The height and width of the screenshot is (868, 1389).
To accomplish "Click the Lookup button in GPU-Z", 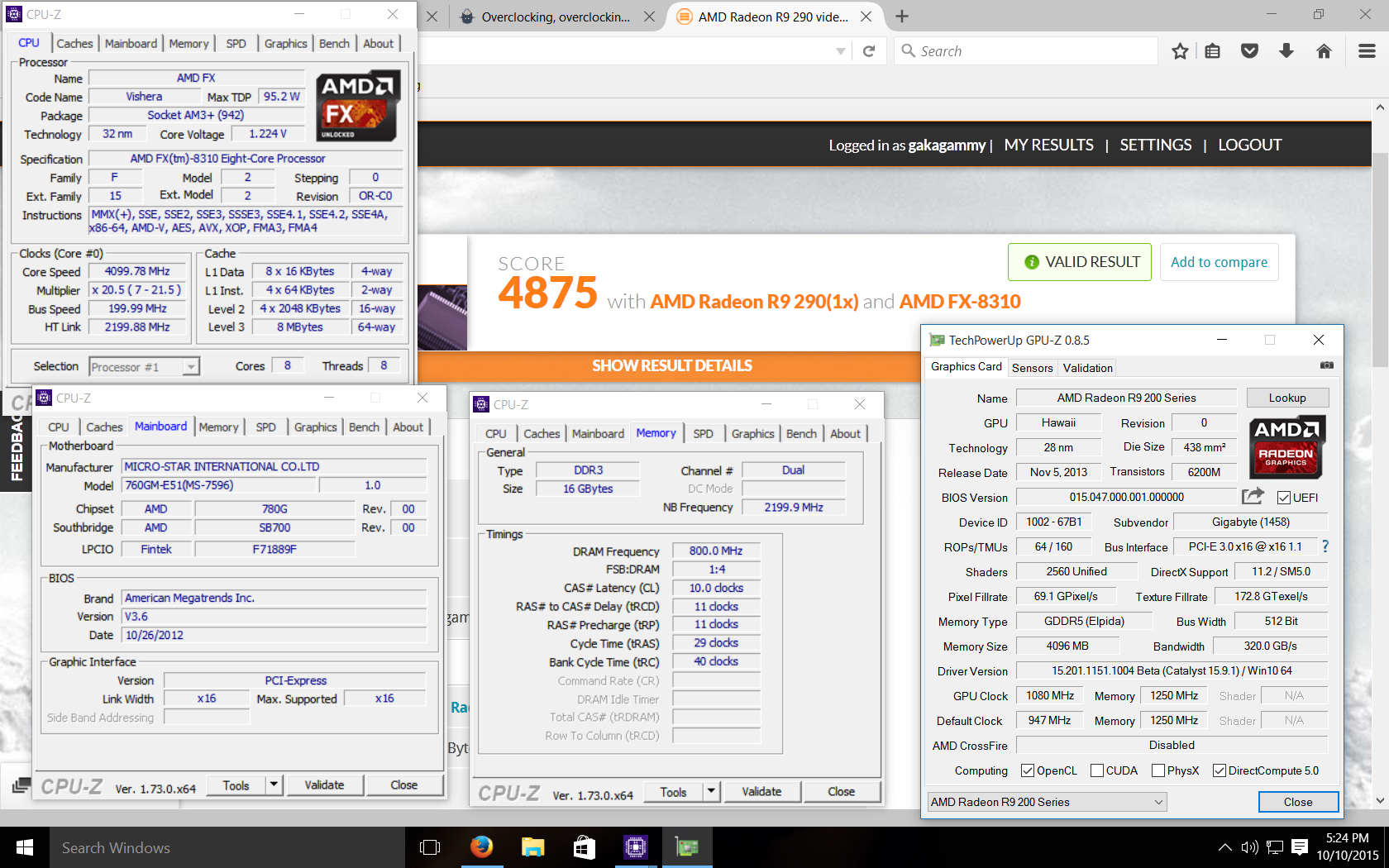I will click(x=1287, y=398).
